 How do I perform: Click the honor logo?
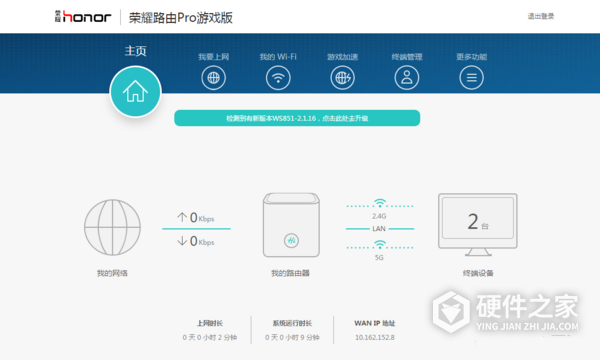pyautogui.click(x=83, y=16)
